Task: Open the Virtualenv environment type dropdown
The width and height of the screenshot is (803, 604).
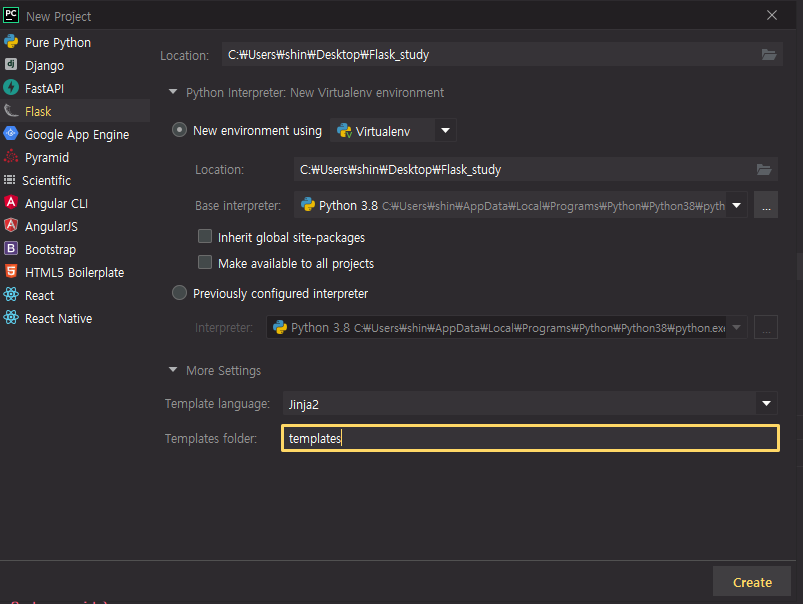Action: 446,131
